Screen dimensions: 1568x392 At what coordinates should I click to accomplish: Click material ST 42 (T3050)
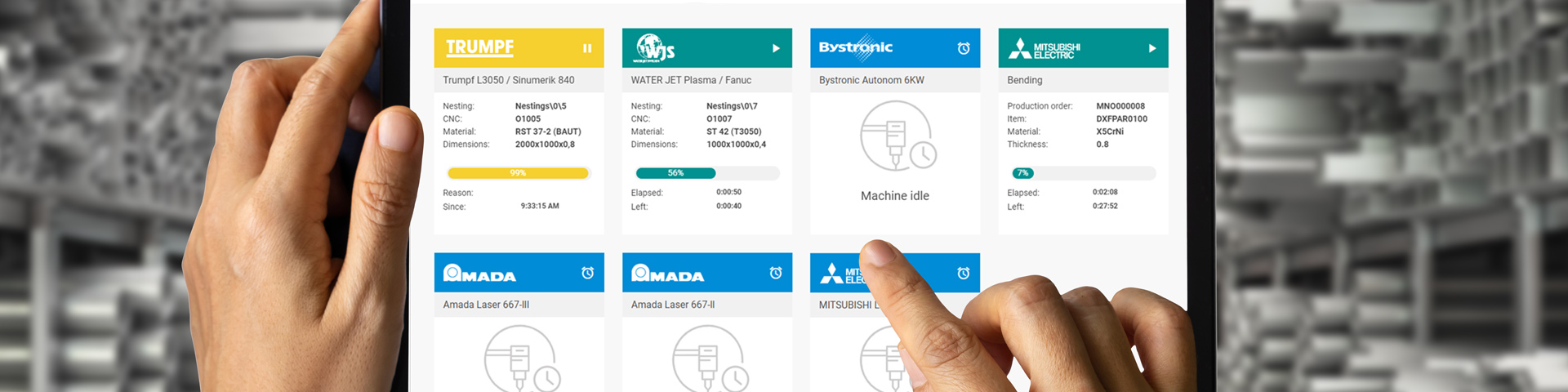(x=733, y=131)
